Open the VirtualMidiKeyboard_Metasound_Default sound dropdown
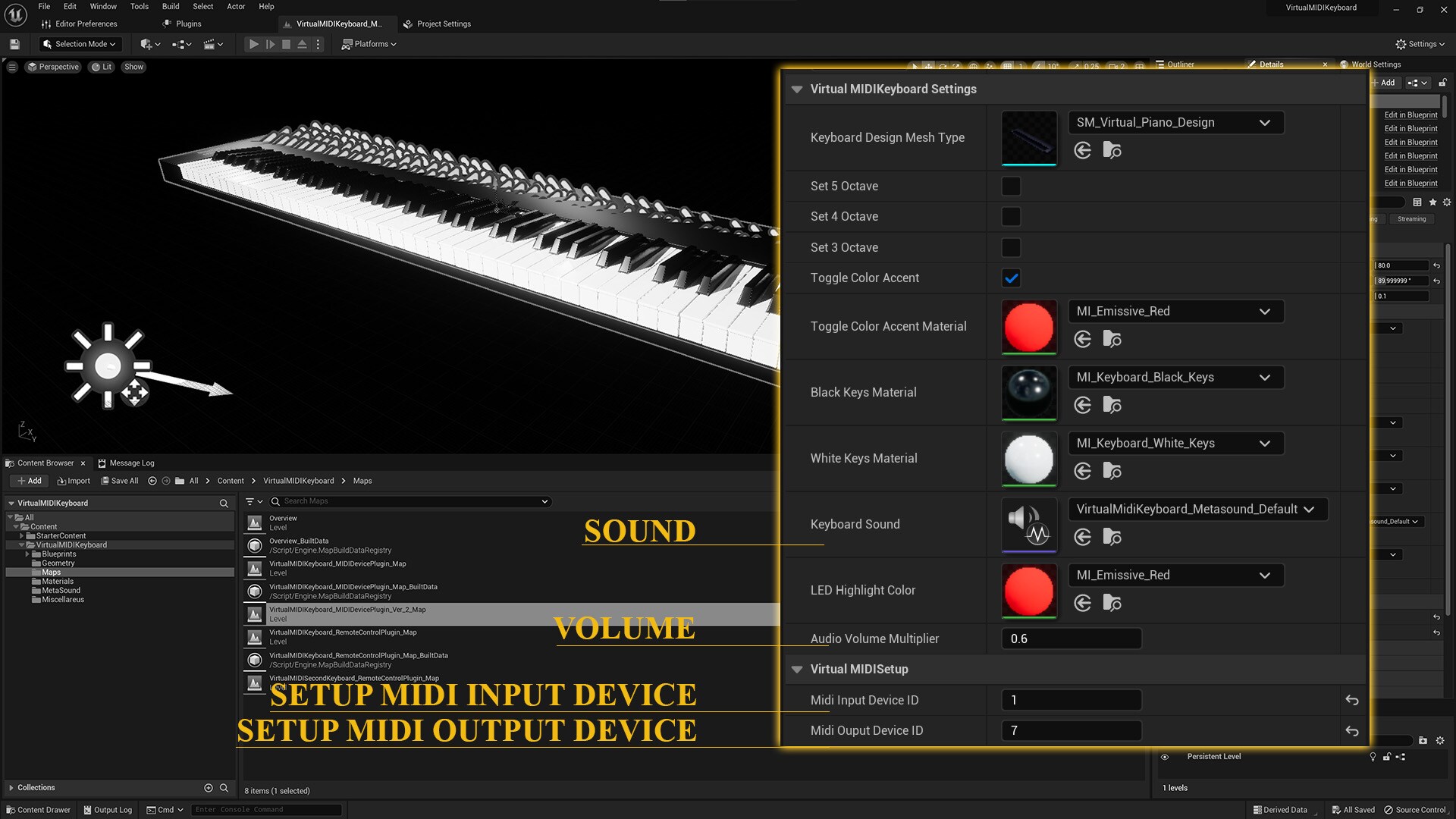The height and width of the screenshot is (819, 1456). point(1197,509)
